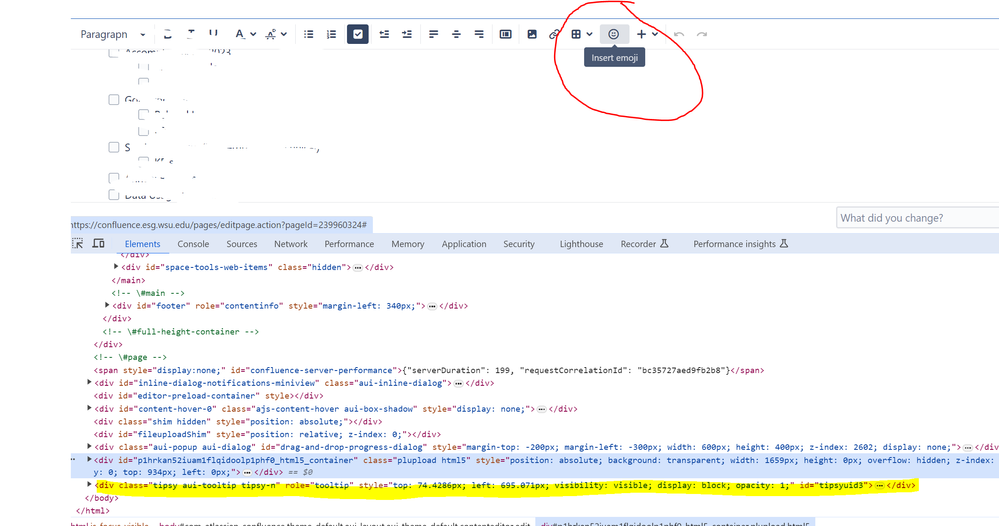The width and height of the screenshot is (999, 526).
Task: Redo the last edit
Action: pyautogui.click(x=701, y=34)
